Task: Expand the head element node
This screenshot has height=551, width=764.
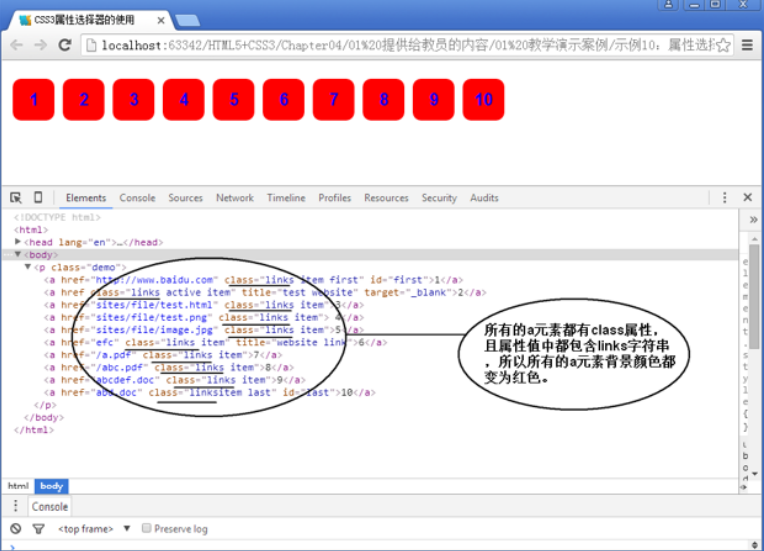Action: pyautogui.click(x=18, y=242)
